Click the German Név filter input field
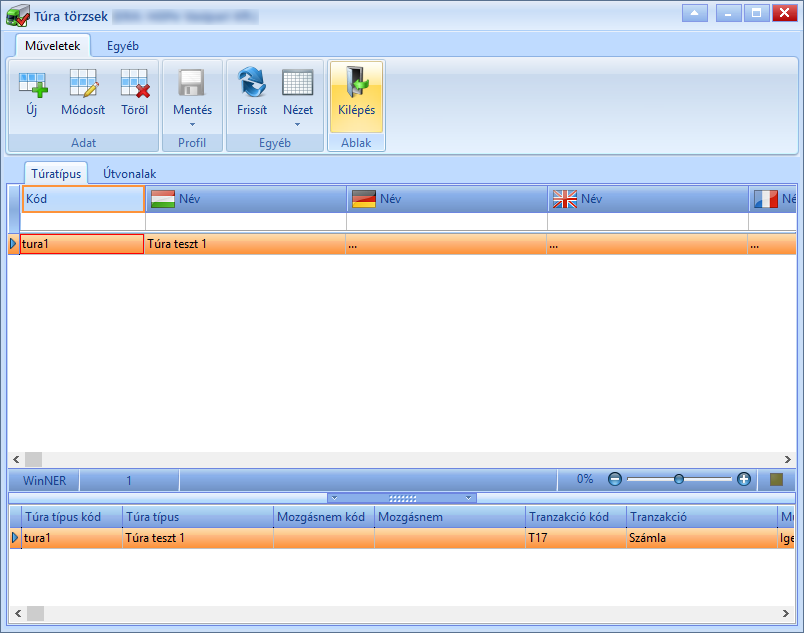The width and height of the screenshot is (804, 633). coord(447,221)
